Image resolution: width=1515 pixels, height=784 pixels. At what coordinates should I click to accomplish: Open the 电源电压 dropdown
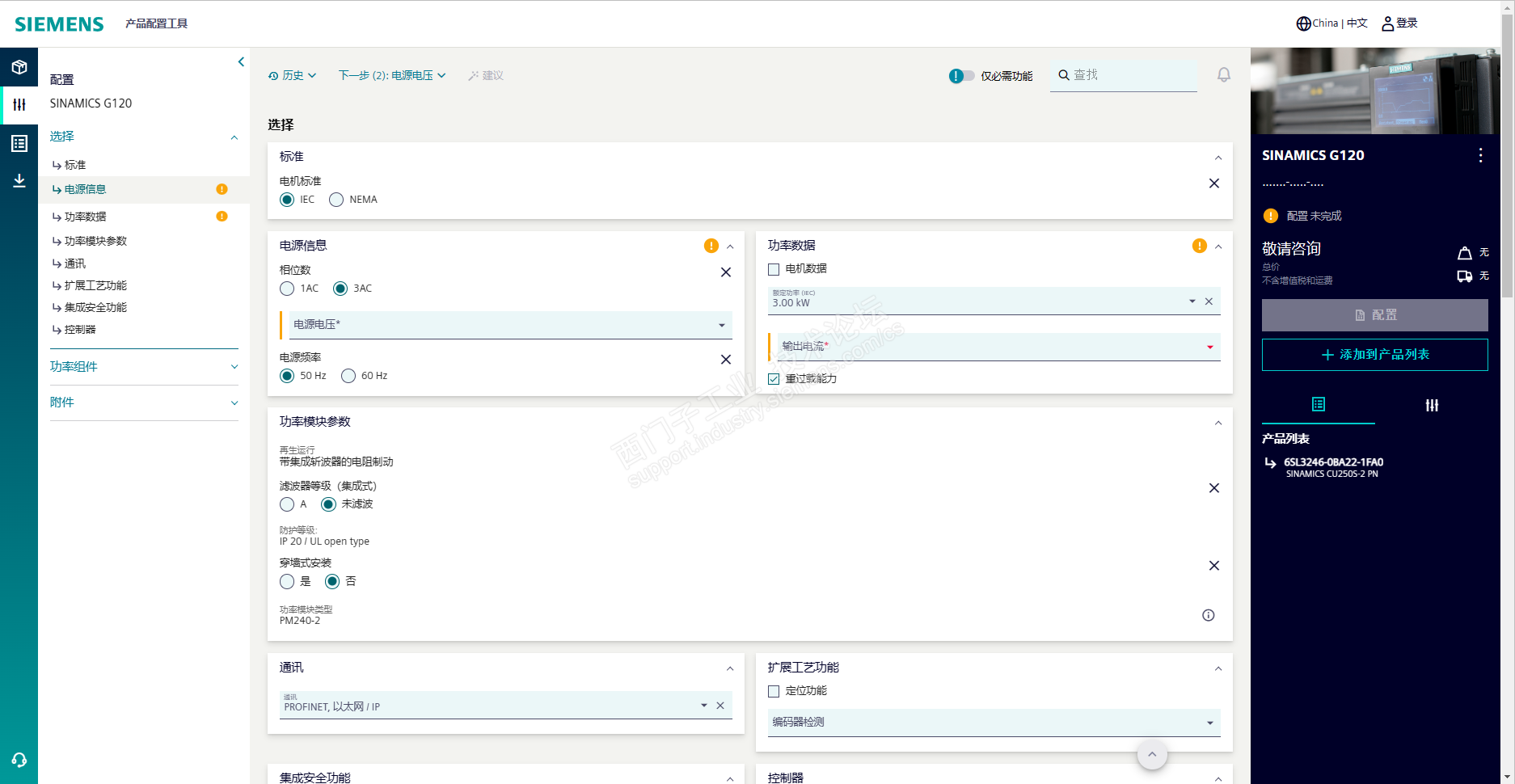point(511,325)
